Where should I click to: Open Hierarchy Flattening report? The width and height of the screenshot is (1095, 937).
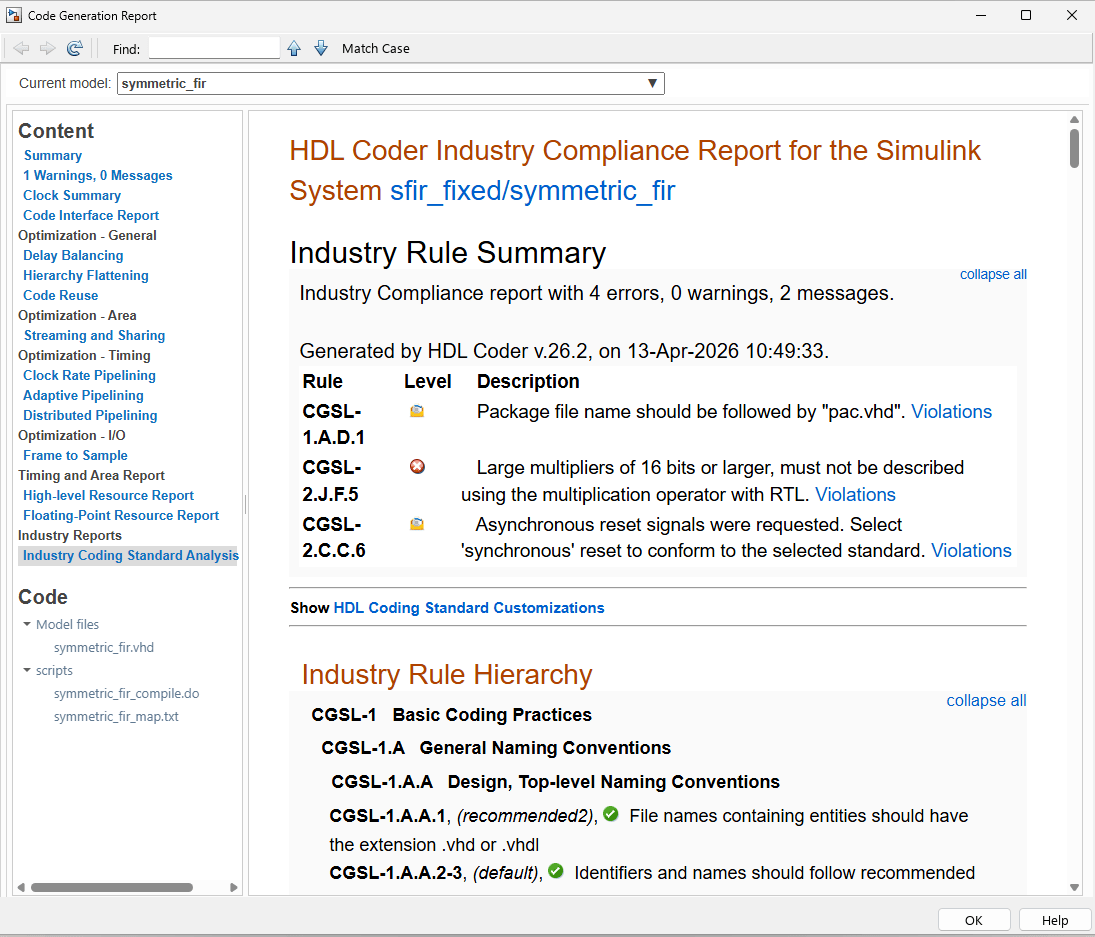tap(86, 275)
